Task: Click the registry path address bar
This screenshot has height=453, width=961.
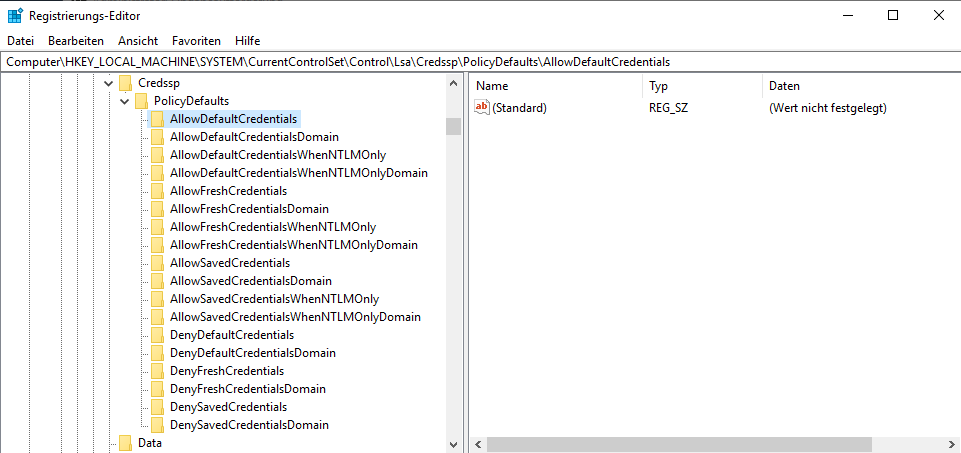Action: [480, 62]
